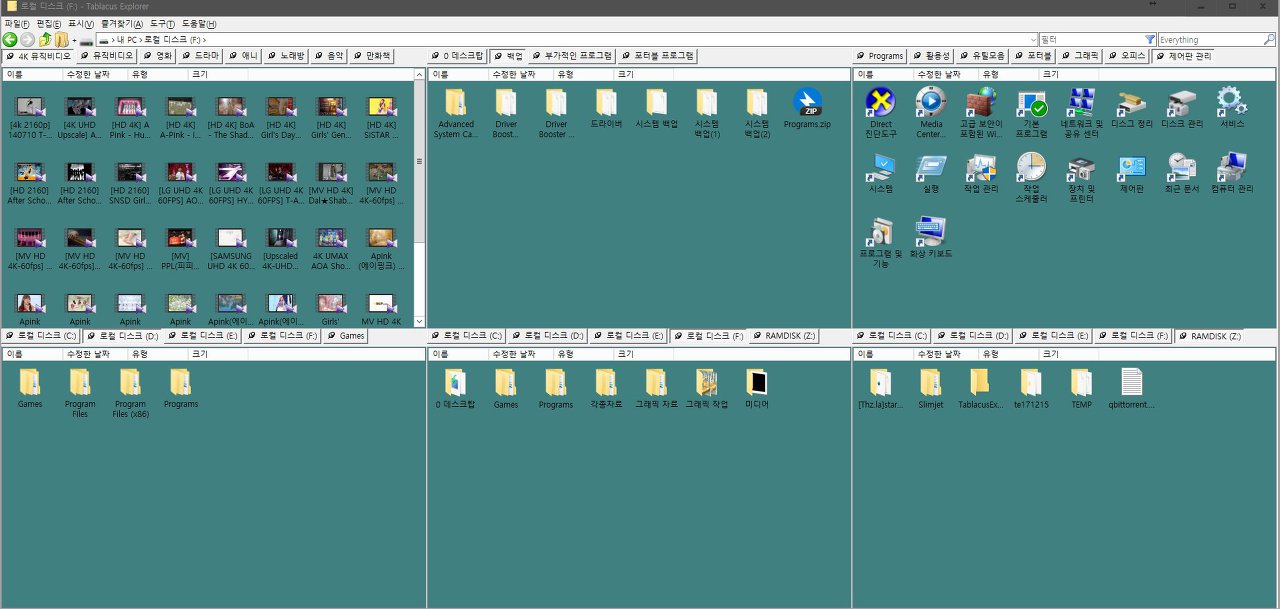Click the folders icon in the toolbar
Viewport: 1280px width, 609px height.
pyautogui.click(x=61, y=40)
